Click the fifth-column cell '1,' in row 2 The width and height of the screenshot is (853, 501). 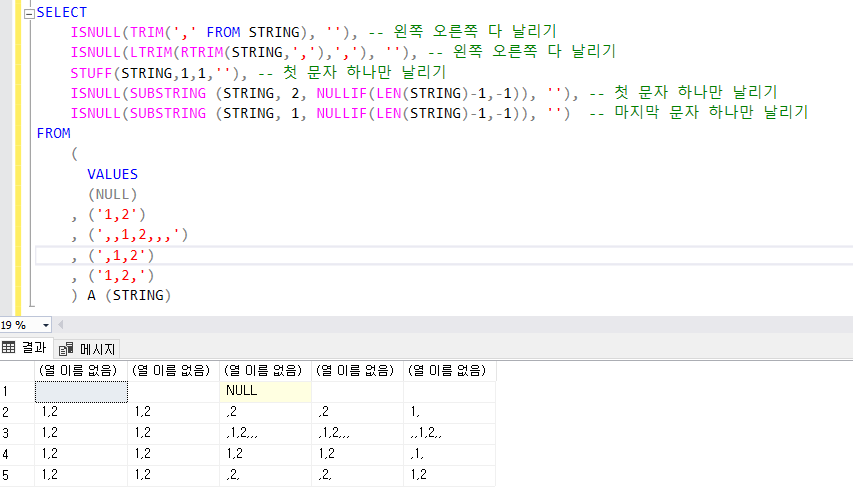point(449,413)
